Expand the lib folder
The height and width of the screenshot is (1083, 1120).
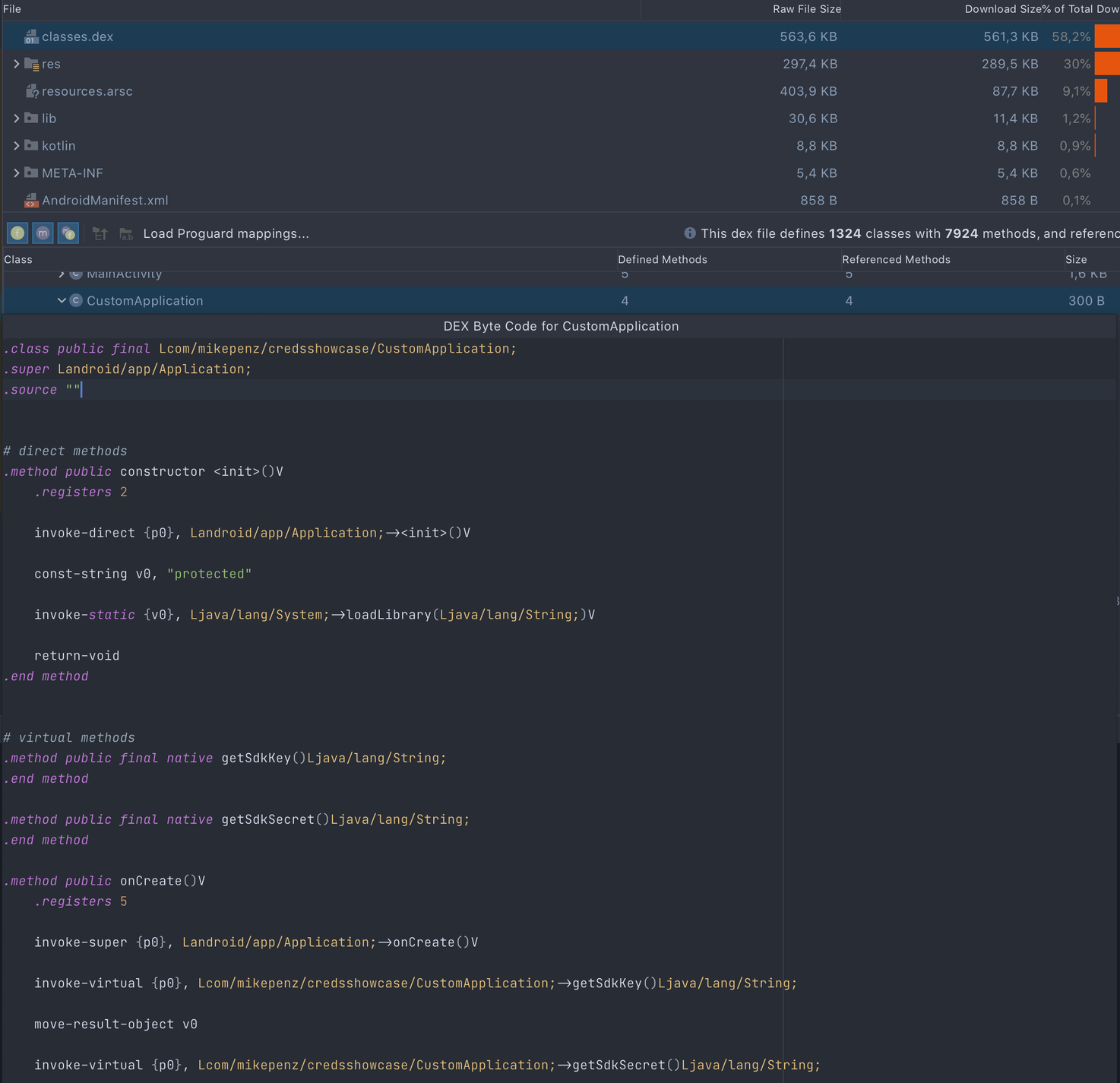click(16, 119)
